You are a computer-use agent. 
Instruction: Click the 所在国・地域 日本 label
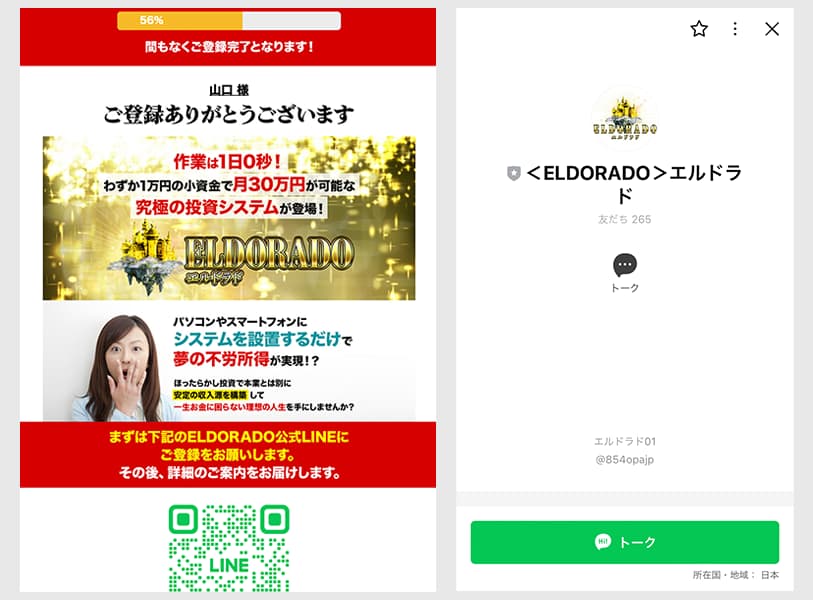click(735, 575)
